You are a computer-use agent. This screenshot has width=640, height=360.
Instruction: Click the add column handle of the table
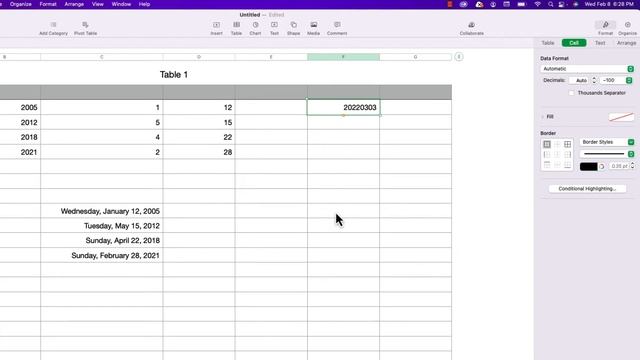(459, 57)
